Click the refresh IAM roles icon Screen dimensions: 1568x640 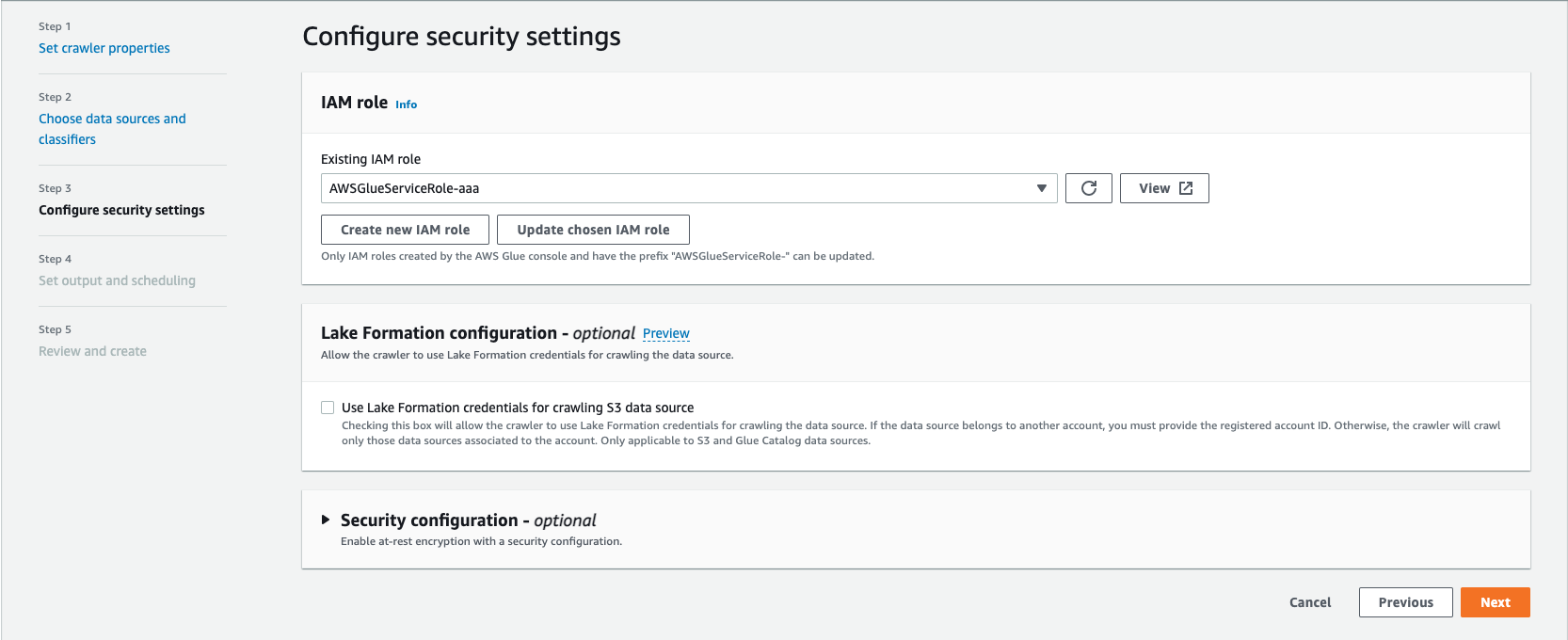[1088, 188]
